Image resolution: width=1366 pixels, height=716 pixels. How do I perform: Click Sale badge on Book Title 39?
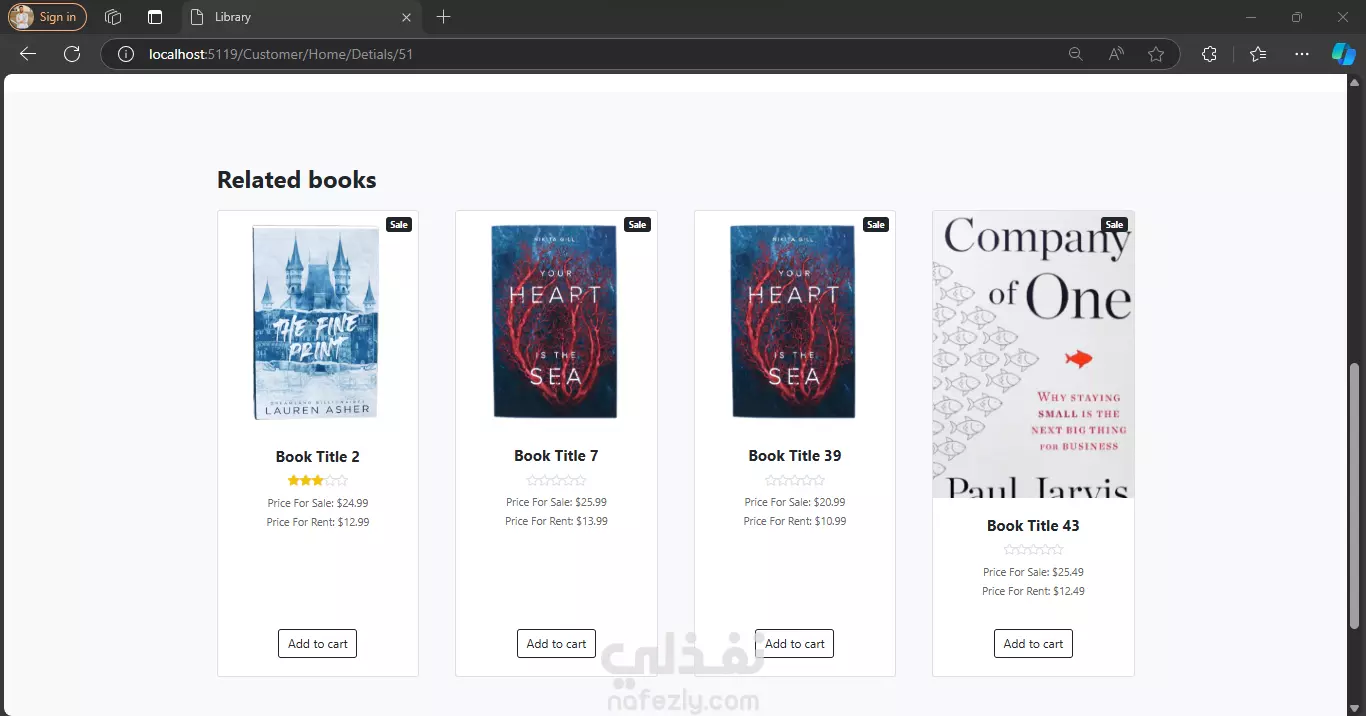[x=876, y=225]
